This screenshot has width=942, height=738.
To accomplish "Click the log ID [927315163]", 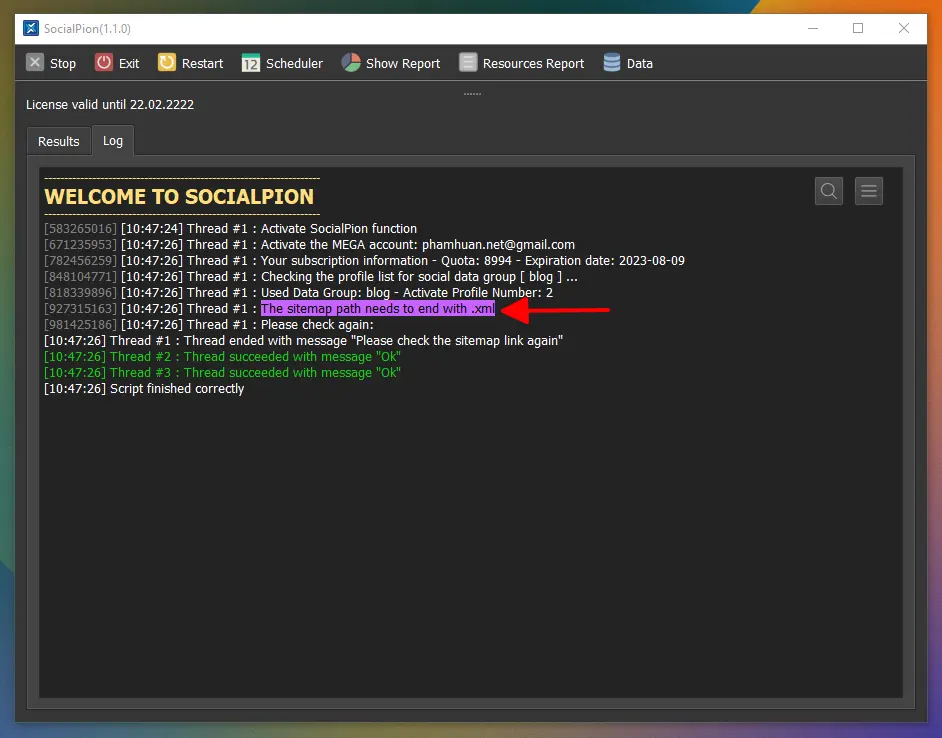I will point(81,309).
